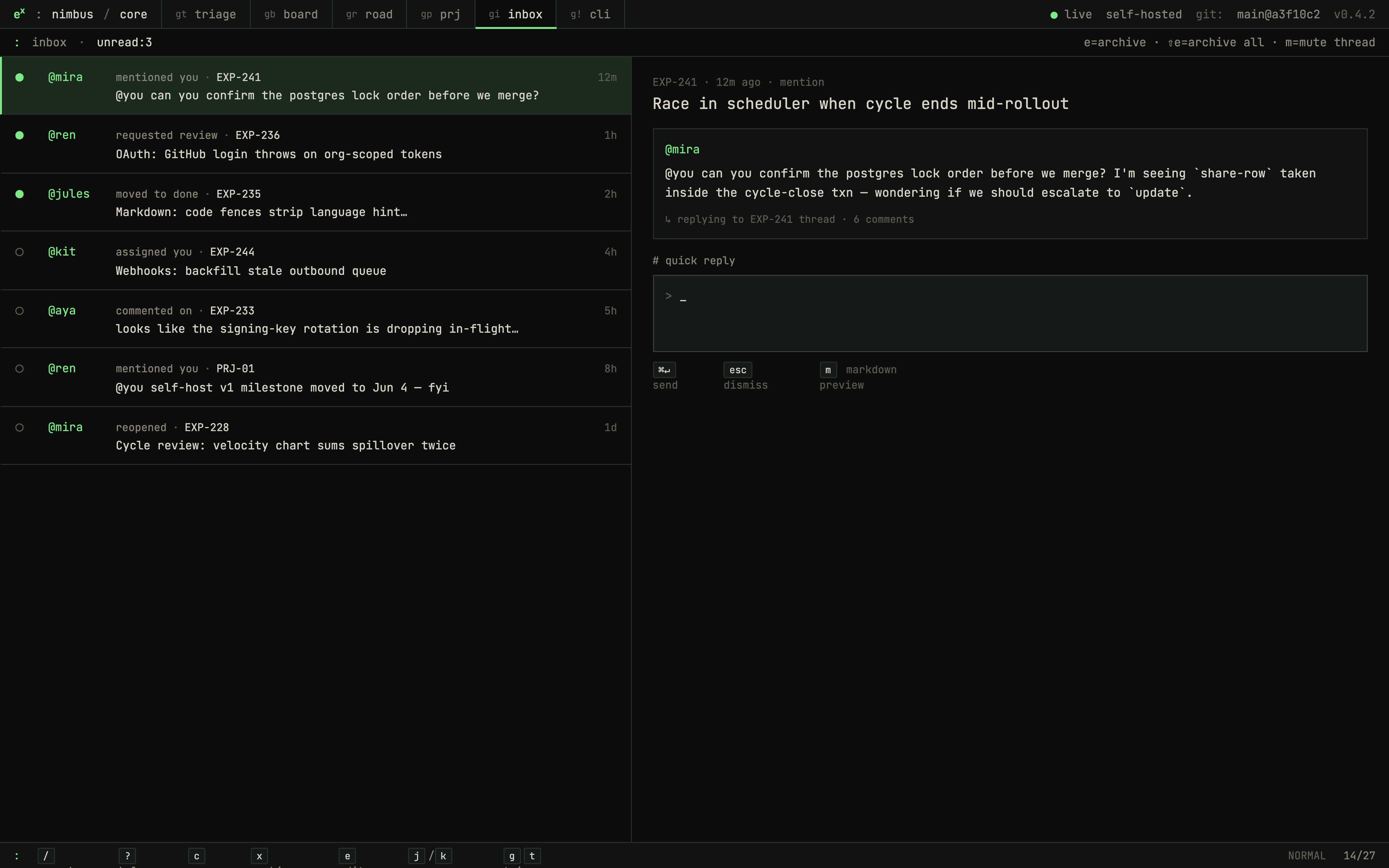Click the "c" key hint in the bottom bar
The width and height of the screenshot is (1389, 868).
click(x=196, y=856)
